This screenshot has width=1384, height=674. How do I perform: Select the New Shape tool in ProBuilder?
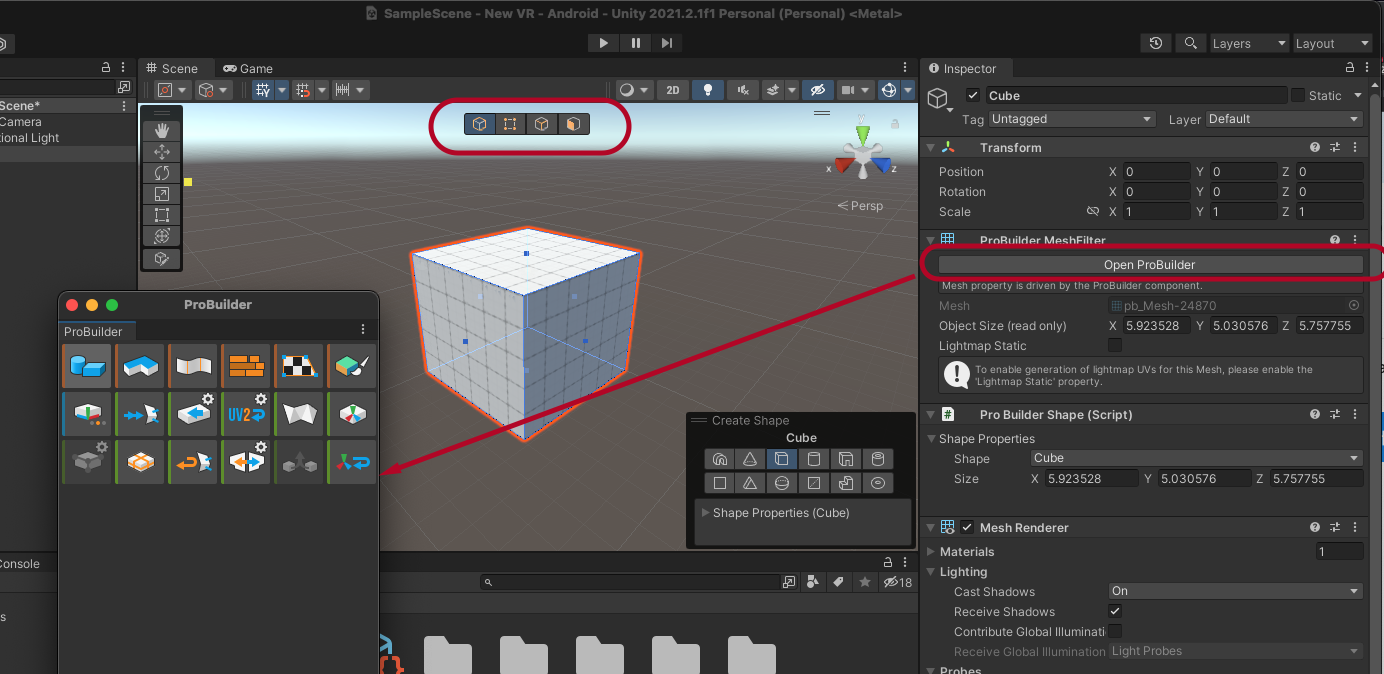pyautogui.click(x=87, y=365)
